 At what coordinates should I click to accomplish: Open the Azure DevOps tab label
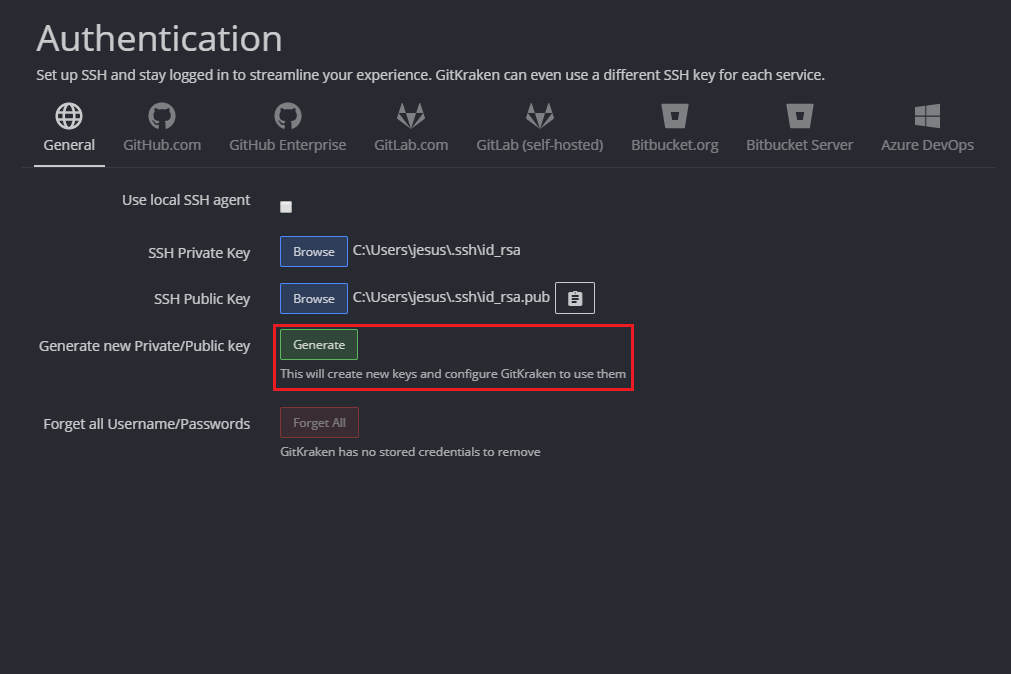[927, 145]
